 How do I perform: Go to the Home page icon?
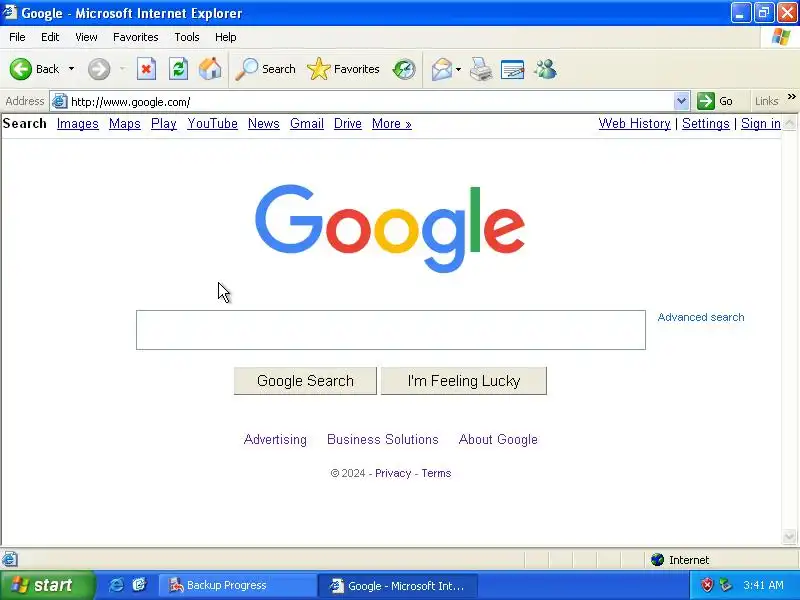point(210,69)
